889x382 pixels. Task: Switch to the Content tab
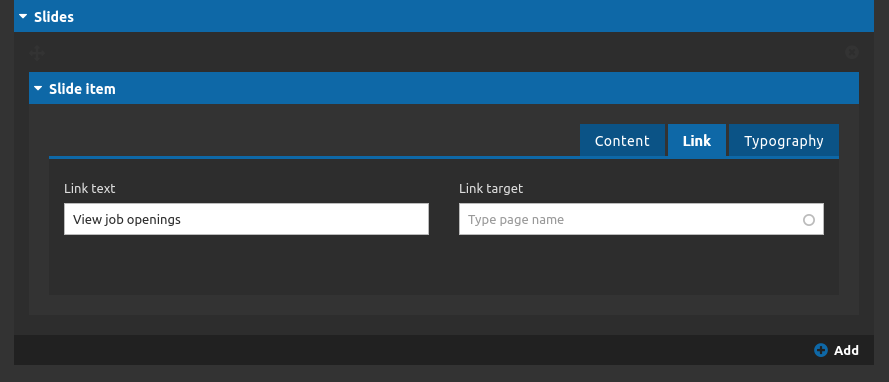pos(622,141)
